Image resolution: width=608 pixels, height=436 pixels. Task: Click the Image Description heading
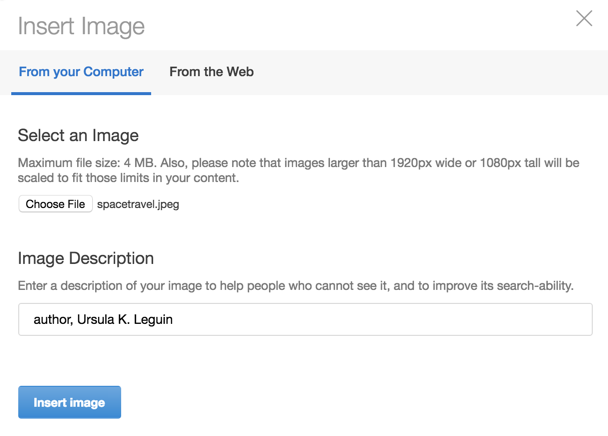click(86, 258)
